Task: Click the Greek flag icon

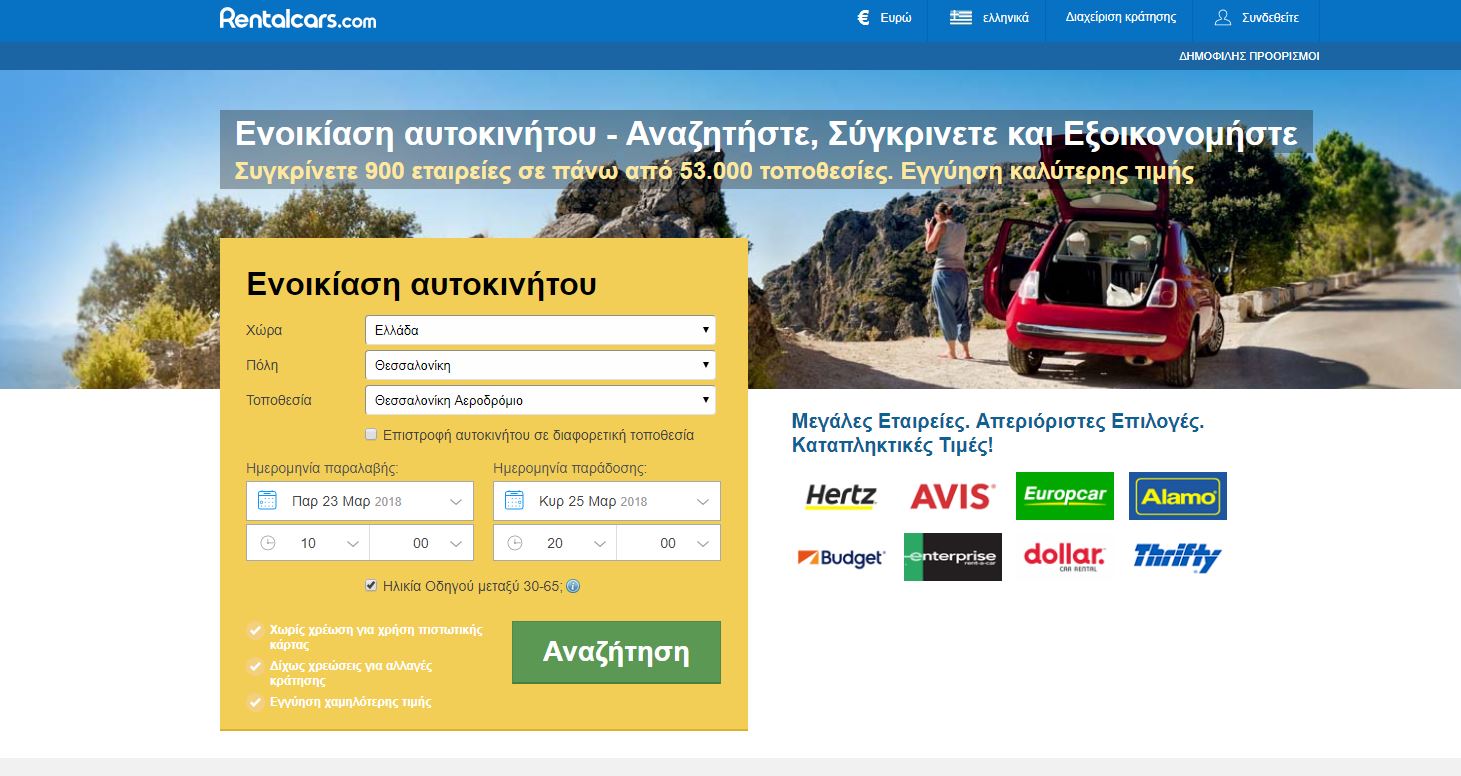Action: [x=961, y=17]
